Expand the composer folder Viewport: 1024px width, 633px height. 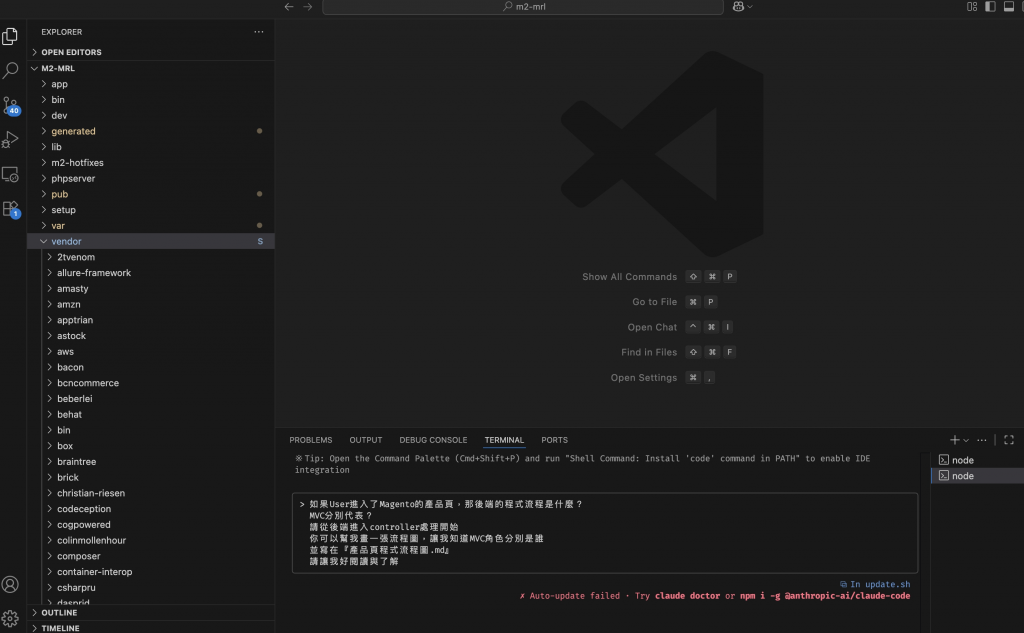(x=151, y=556)
